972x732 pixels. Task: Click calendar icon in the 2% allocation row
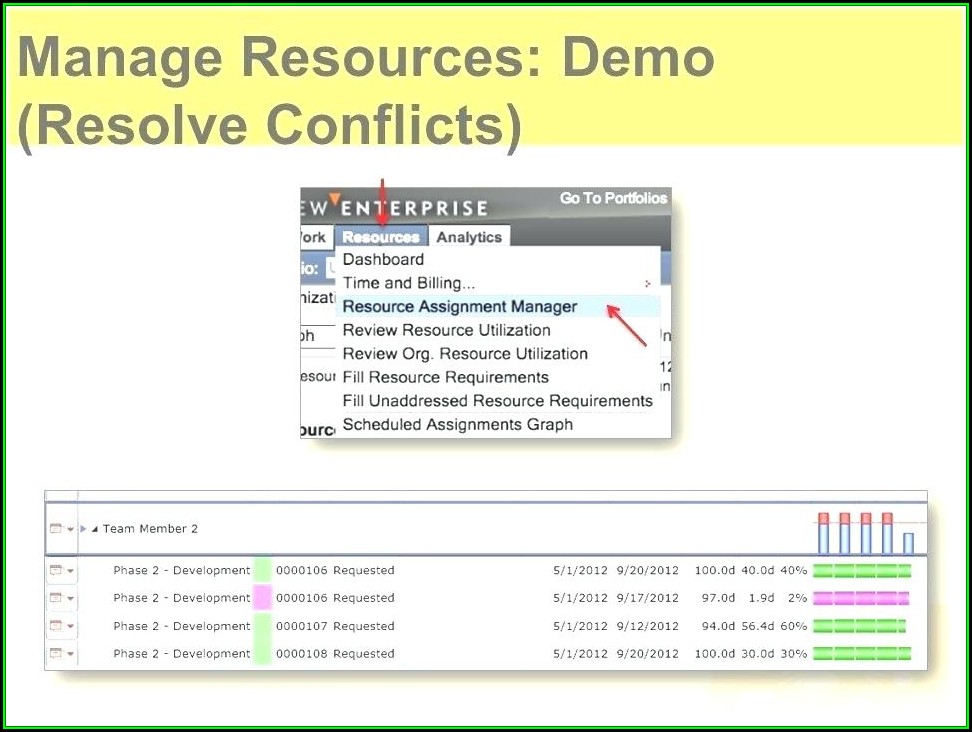(56, 598)
